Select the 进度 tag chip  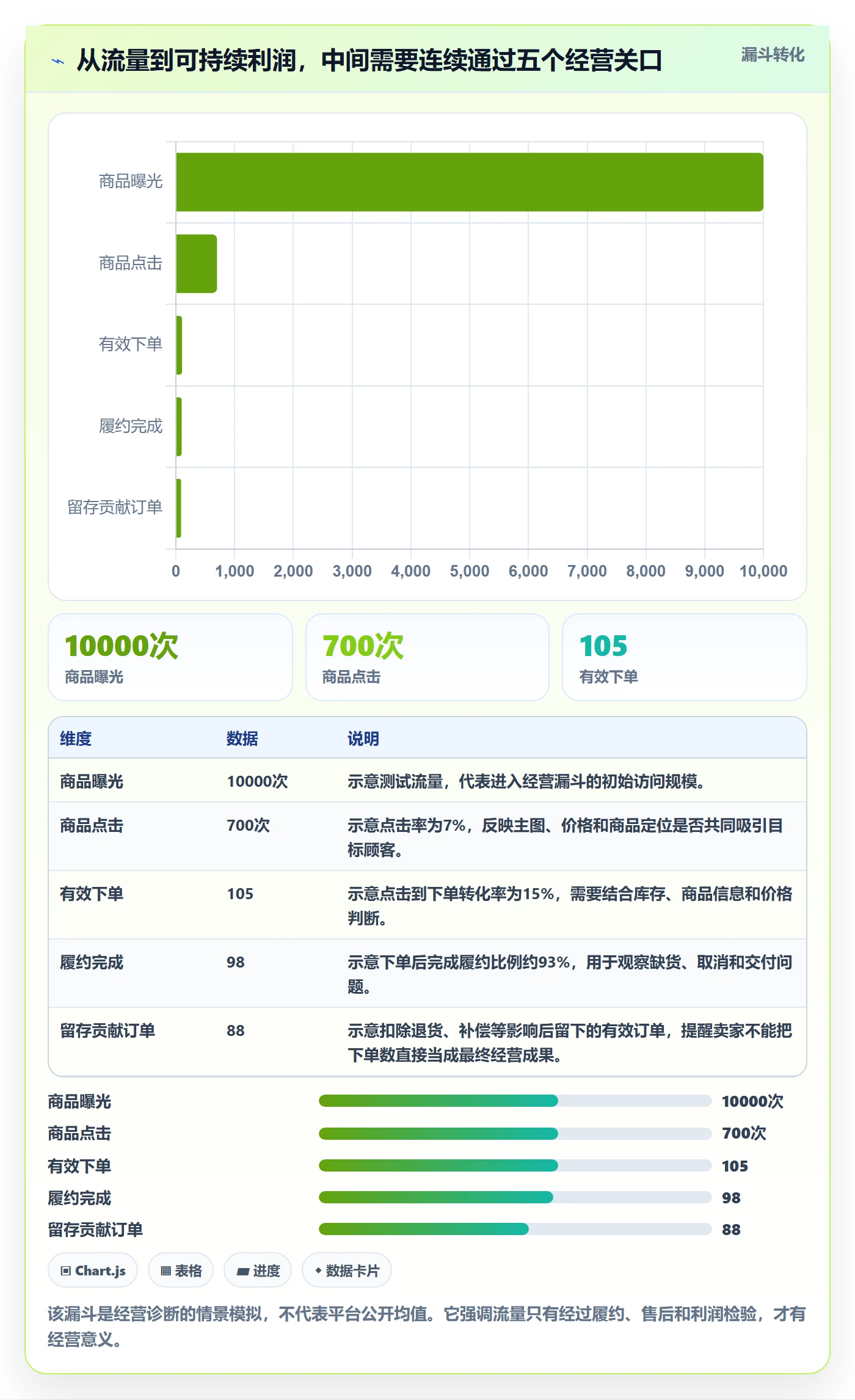258,1271
